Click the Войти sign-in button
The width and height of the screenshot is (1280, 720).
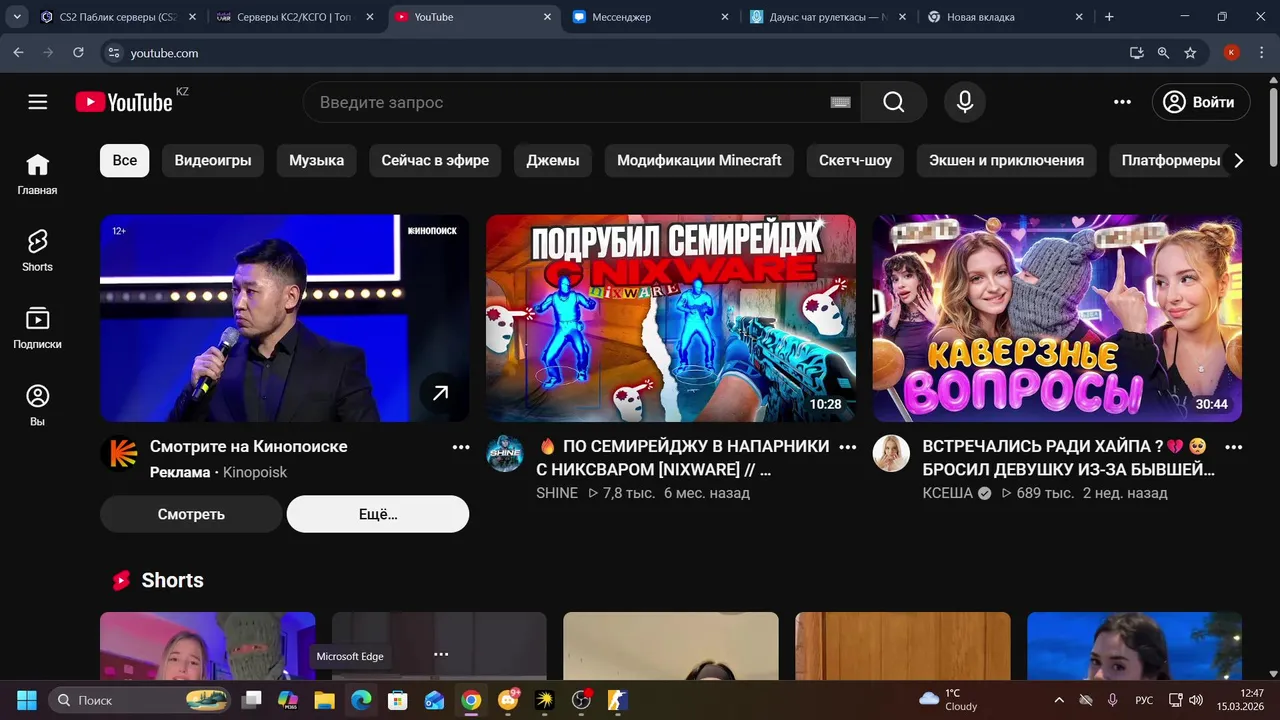coord(1200,102)
